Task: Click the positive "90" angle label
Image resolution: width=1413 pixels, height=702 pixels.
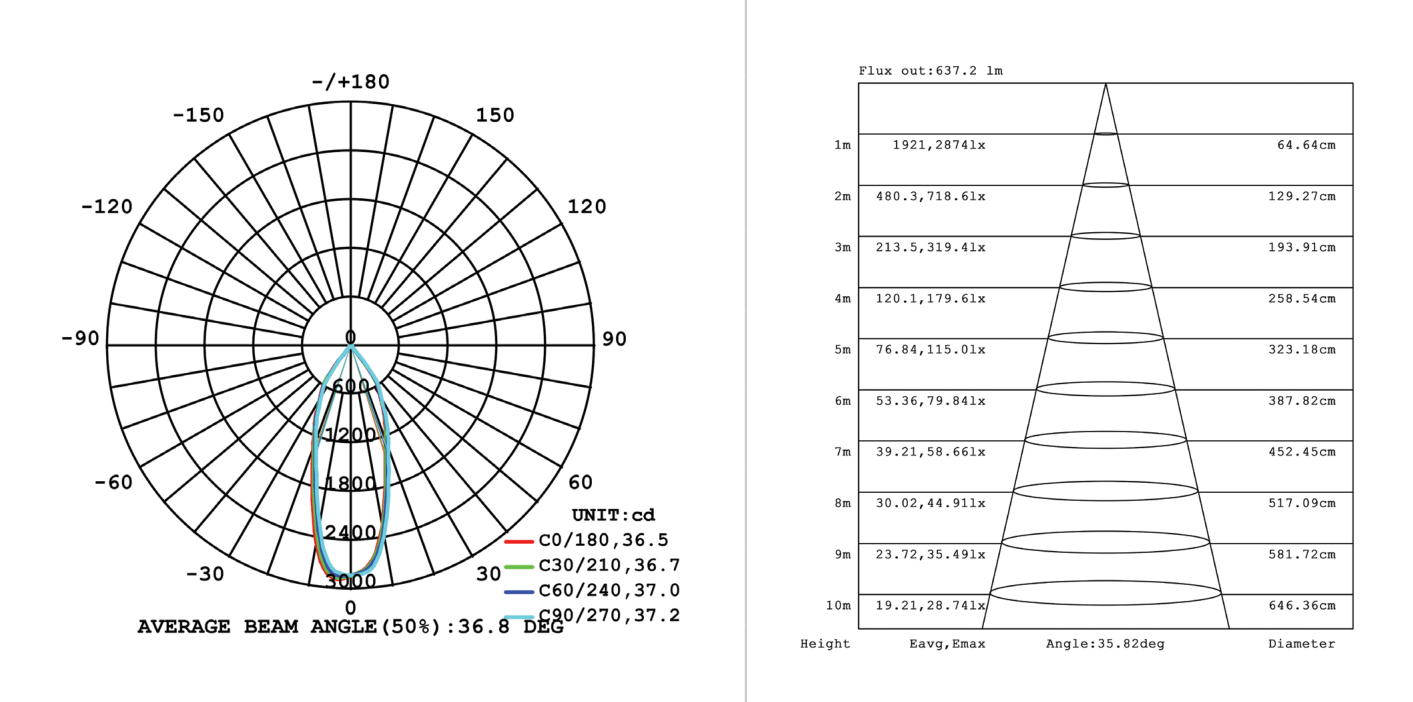Action: [614, 339]
